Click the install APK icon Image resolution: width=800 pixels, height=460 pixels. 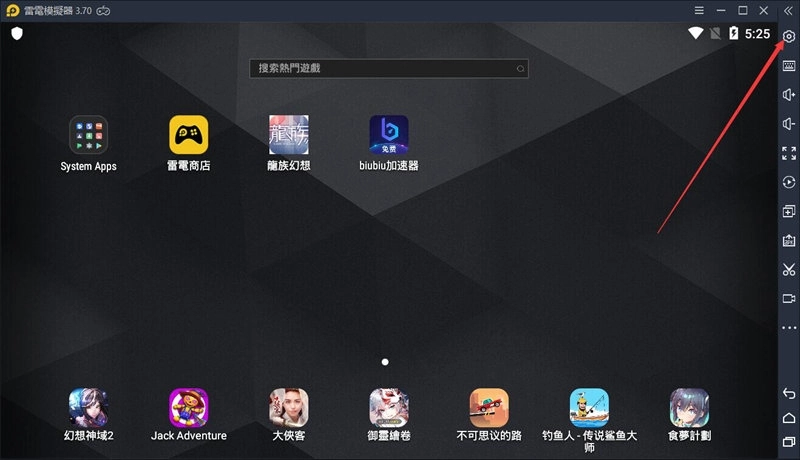[x=789, y=241]
